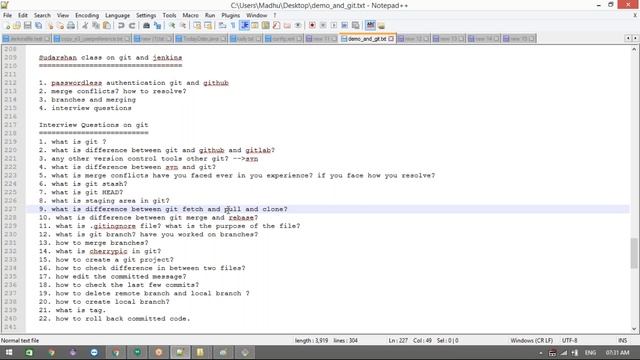Click the Redo arrow icon
This screenshot has height=360, width=640.
[x=132, y=25]
